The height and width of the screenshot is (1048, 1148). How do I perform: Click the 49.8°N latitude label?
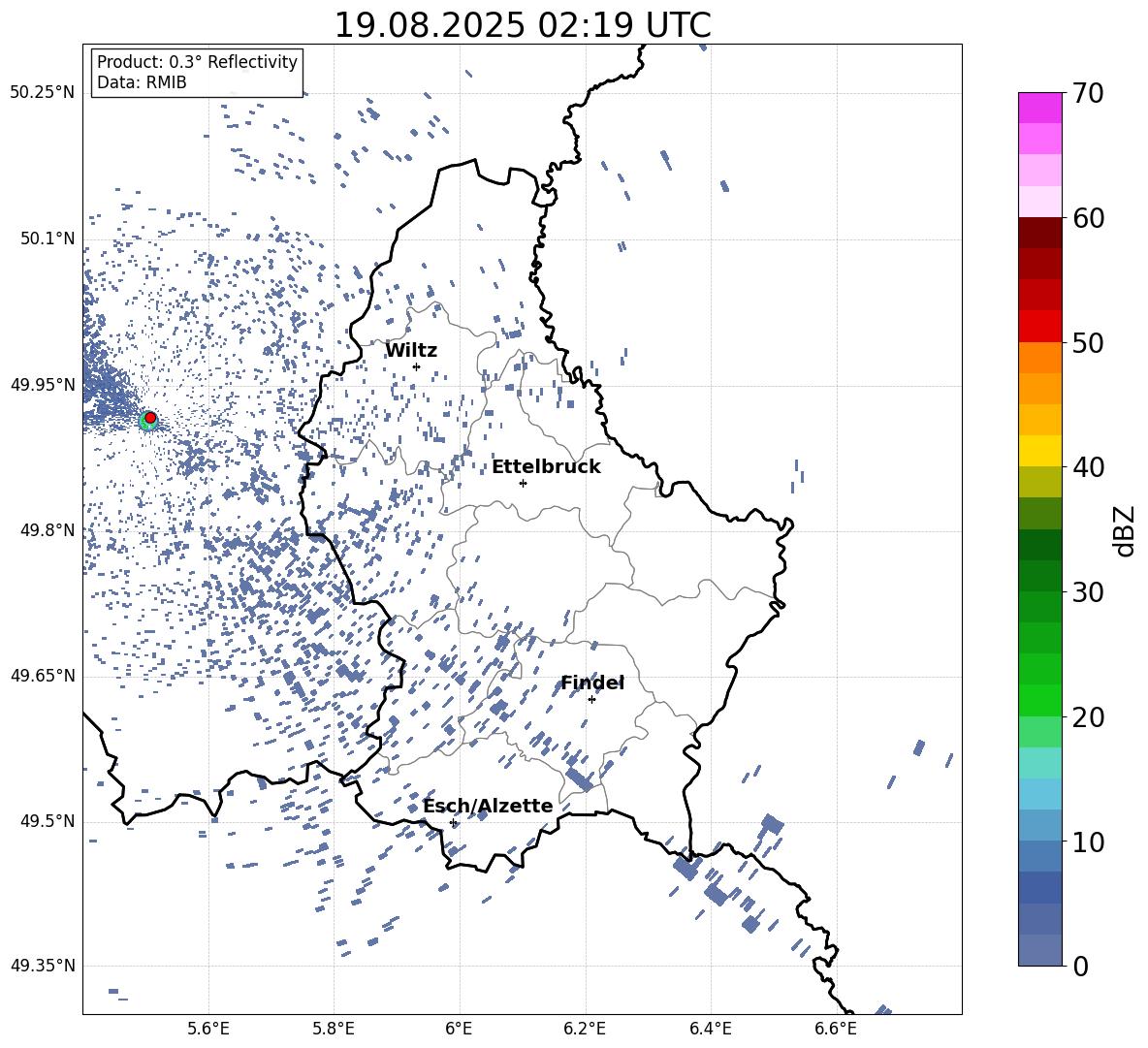point(48,530)
